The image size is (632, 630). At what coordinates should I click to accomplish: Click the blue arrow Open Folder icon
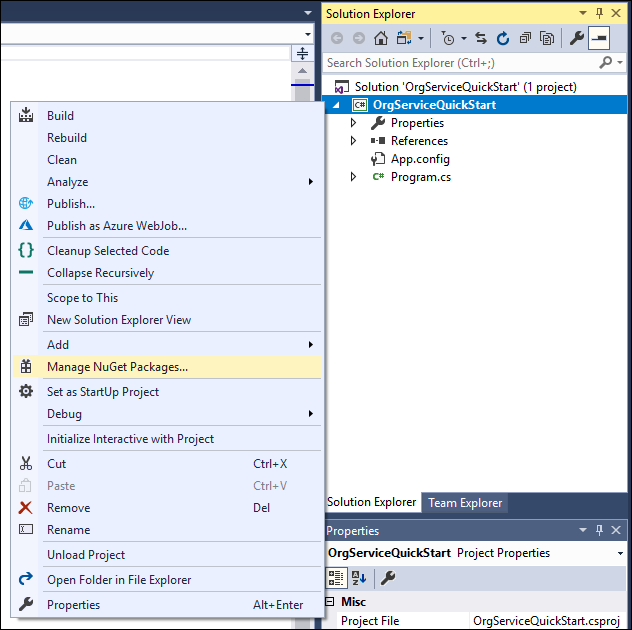click(x=26, y=579)
